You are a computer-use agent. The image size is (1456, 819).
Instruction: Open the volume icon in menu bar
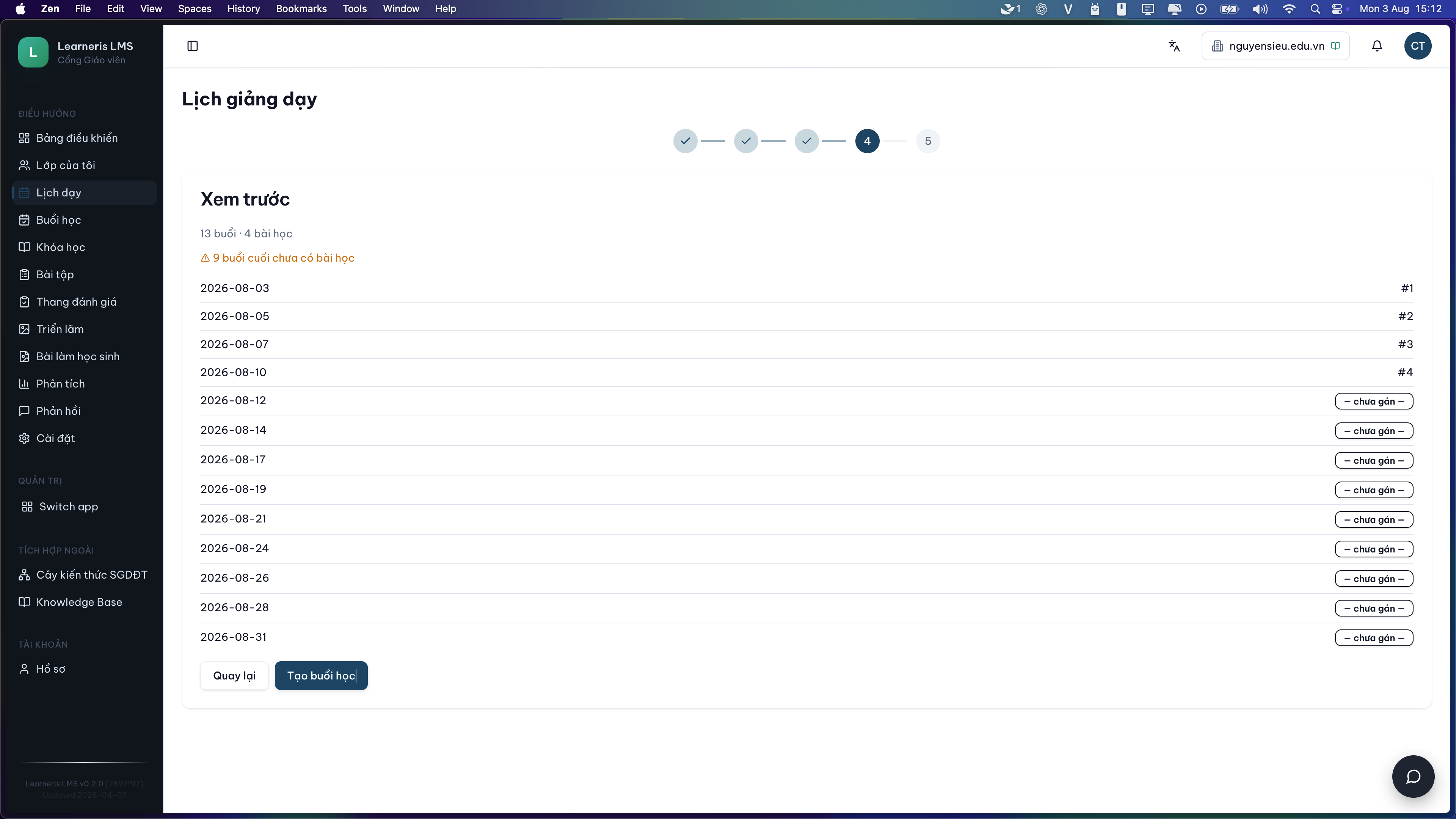(1260, 8)
